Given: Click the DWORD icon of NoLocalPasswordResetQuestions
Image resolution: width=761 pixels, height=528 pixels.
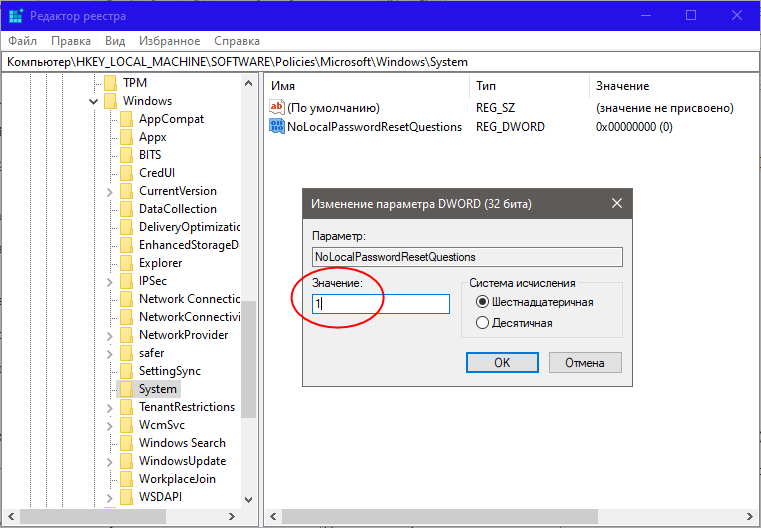Looking at the screenshot, I should pyautogui.click(x=277, y=127).
